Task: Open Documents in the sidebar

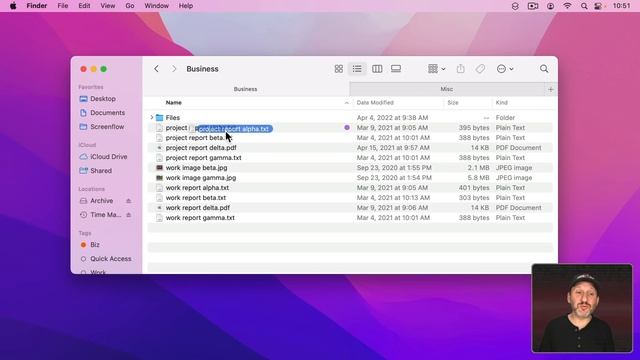Action: pos(107,113)
